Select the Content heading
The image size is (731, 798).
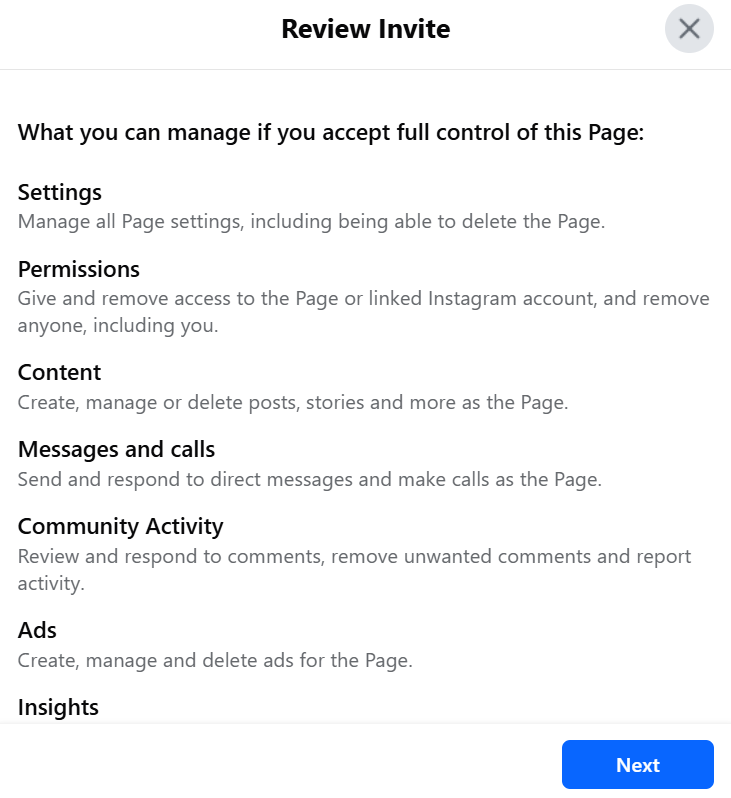(x=60, y=373)
